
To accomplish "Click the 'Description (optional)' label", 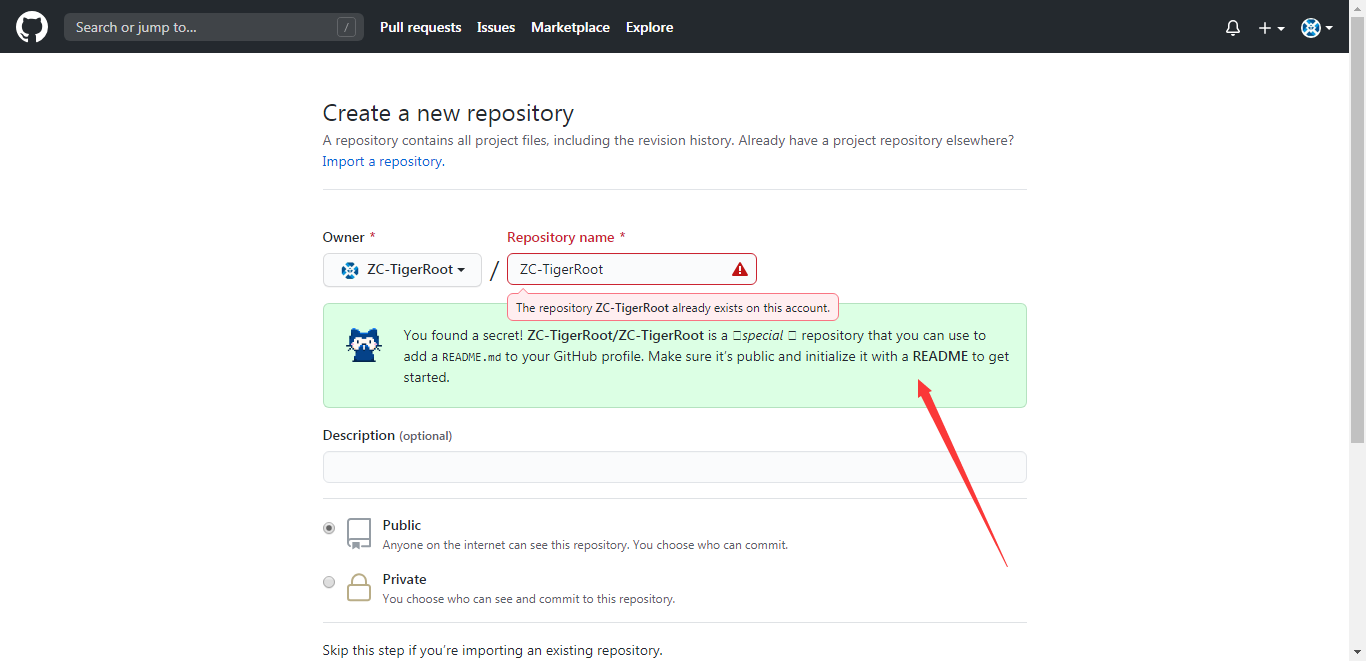I will [387, 435].
